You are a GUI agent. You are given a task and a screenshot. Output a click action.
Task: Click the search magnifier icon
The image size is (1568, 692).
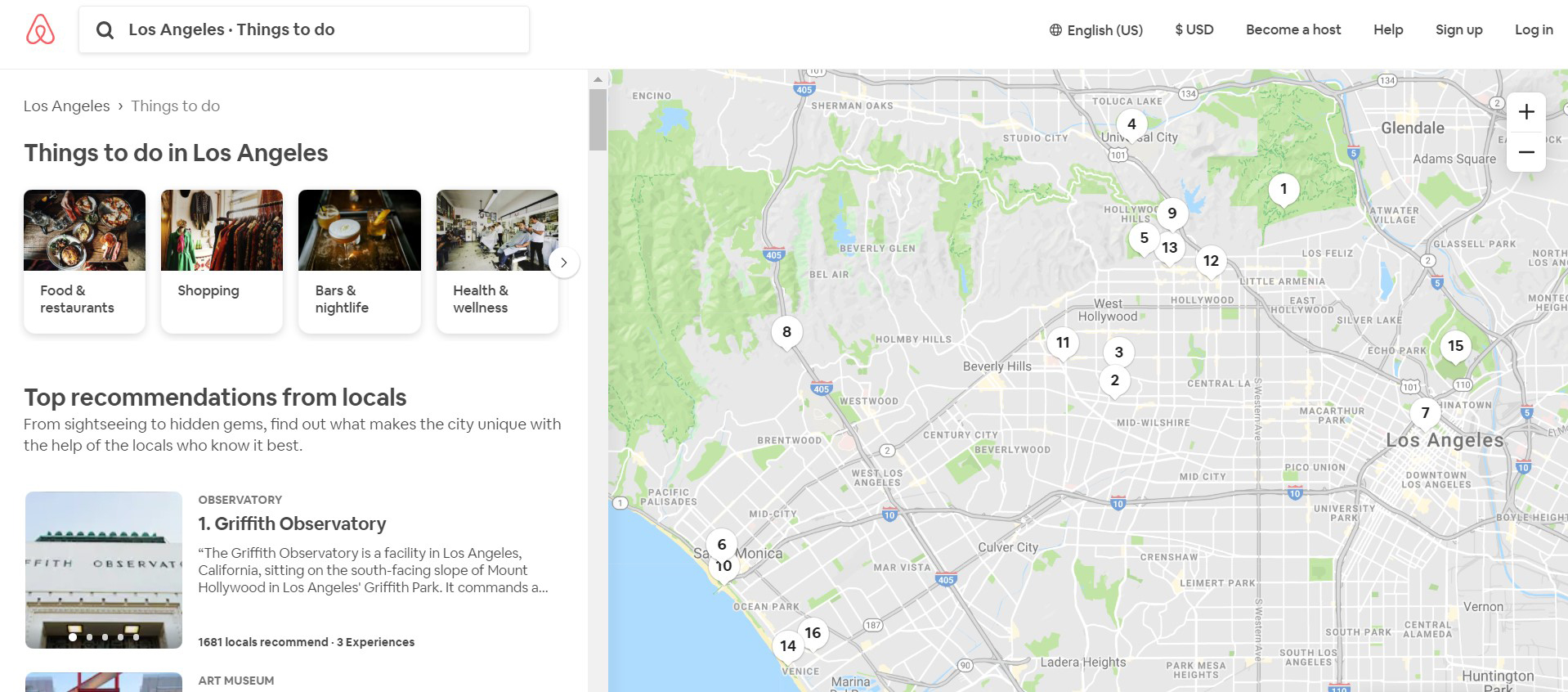tap(105, 30)
